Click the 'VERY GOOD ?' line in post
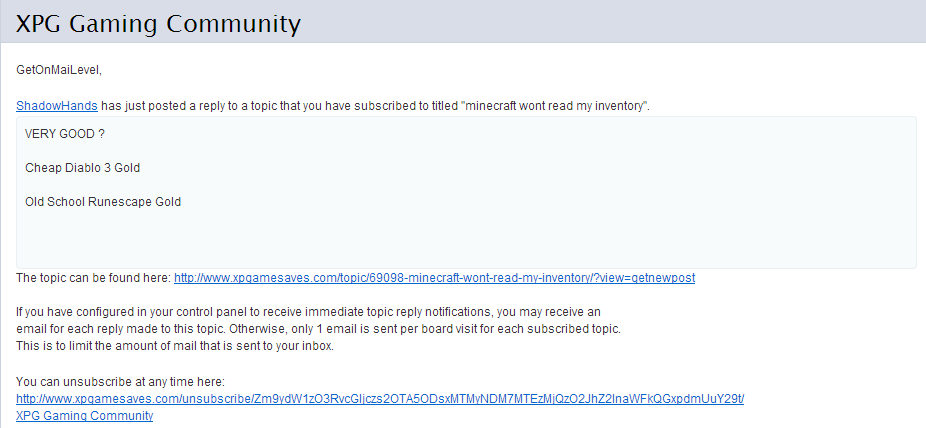The height and width of the screenshot is (428, 926). pos(65,133)
